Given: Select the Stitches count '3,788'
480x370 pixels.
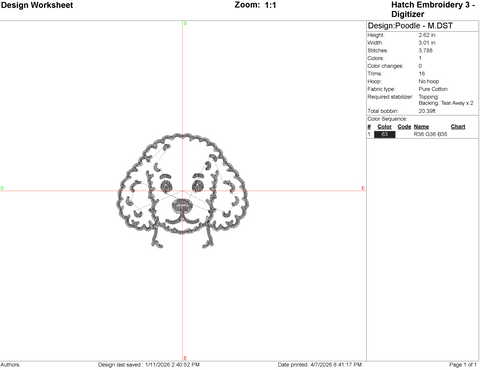Looking at the screenshot, I should click(x=426, y=51).
